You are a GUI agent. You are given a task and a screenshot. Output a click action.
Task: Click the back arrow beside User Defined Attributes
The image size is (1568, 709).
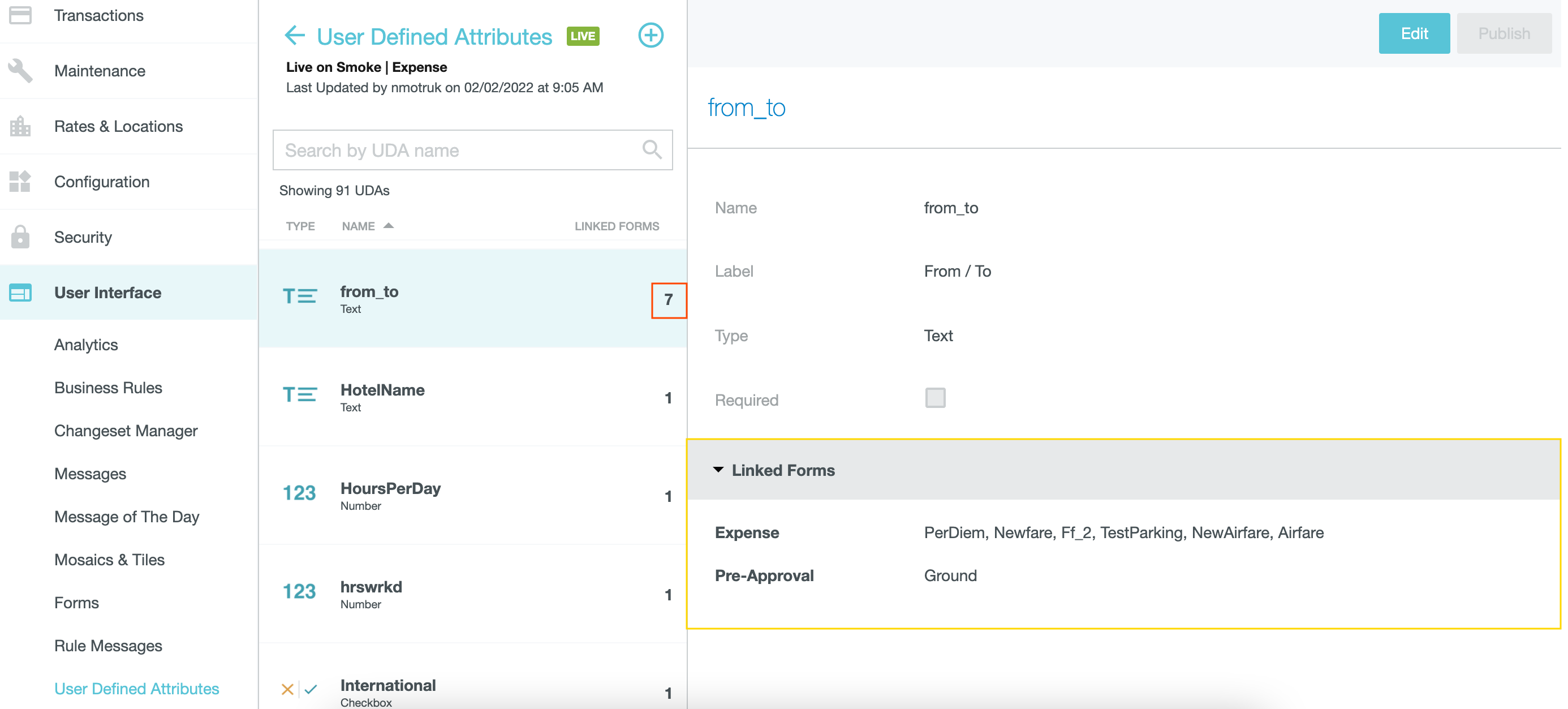[x=295, y=35]
